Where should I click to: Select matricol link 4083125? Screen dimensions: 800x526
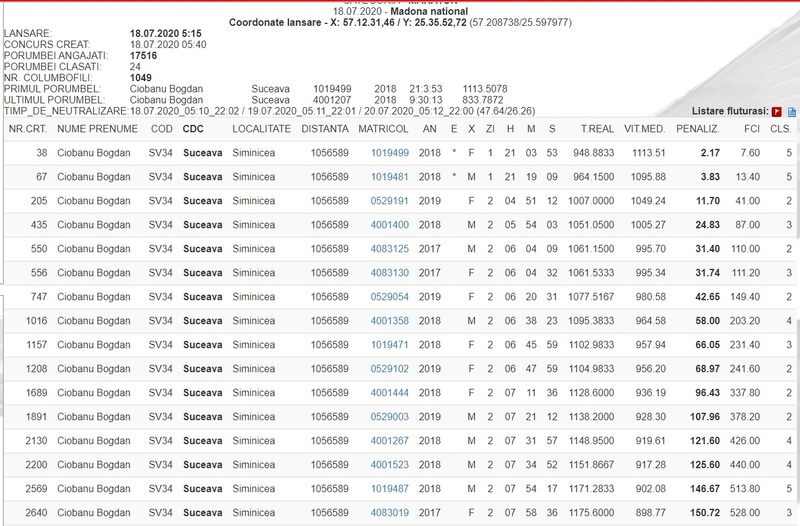[390, 249]
